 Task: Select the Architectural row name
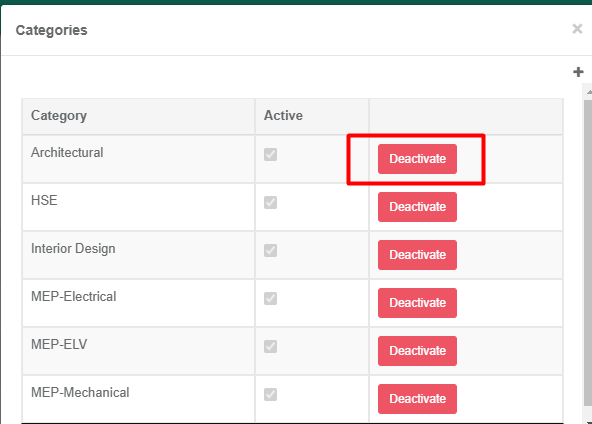coord(67,153)
